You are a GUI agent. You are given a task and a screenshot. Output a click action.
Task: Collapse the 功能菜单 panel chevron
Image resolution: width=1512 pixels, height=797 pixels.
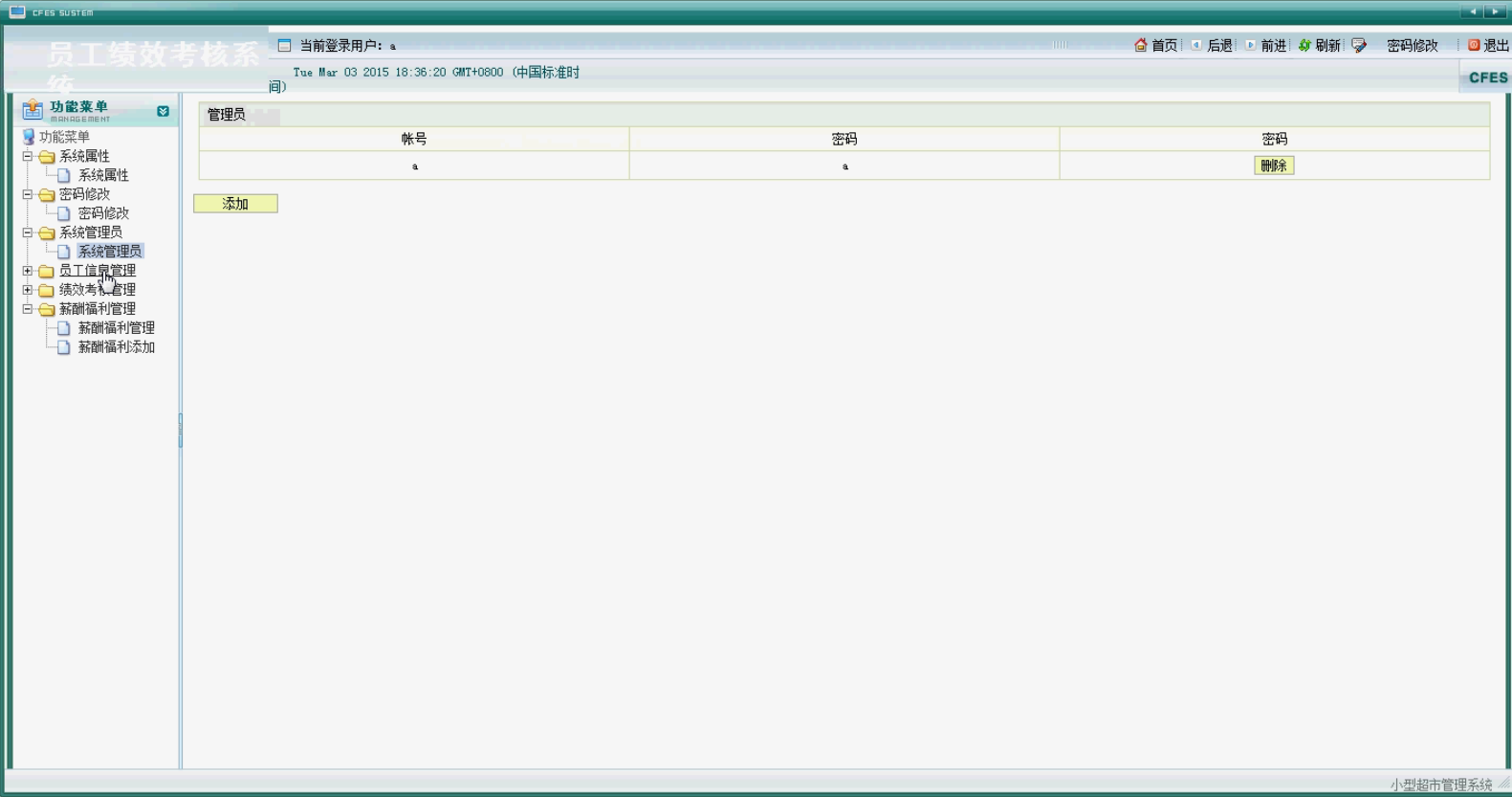pyautogui.click(x=163, y=111)
